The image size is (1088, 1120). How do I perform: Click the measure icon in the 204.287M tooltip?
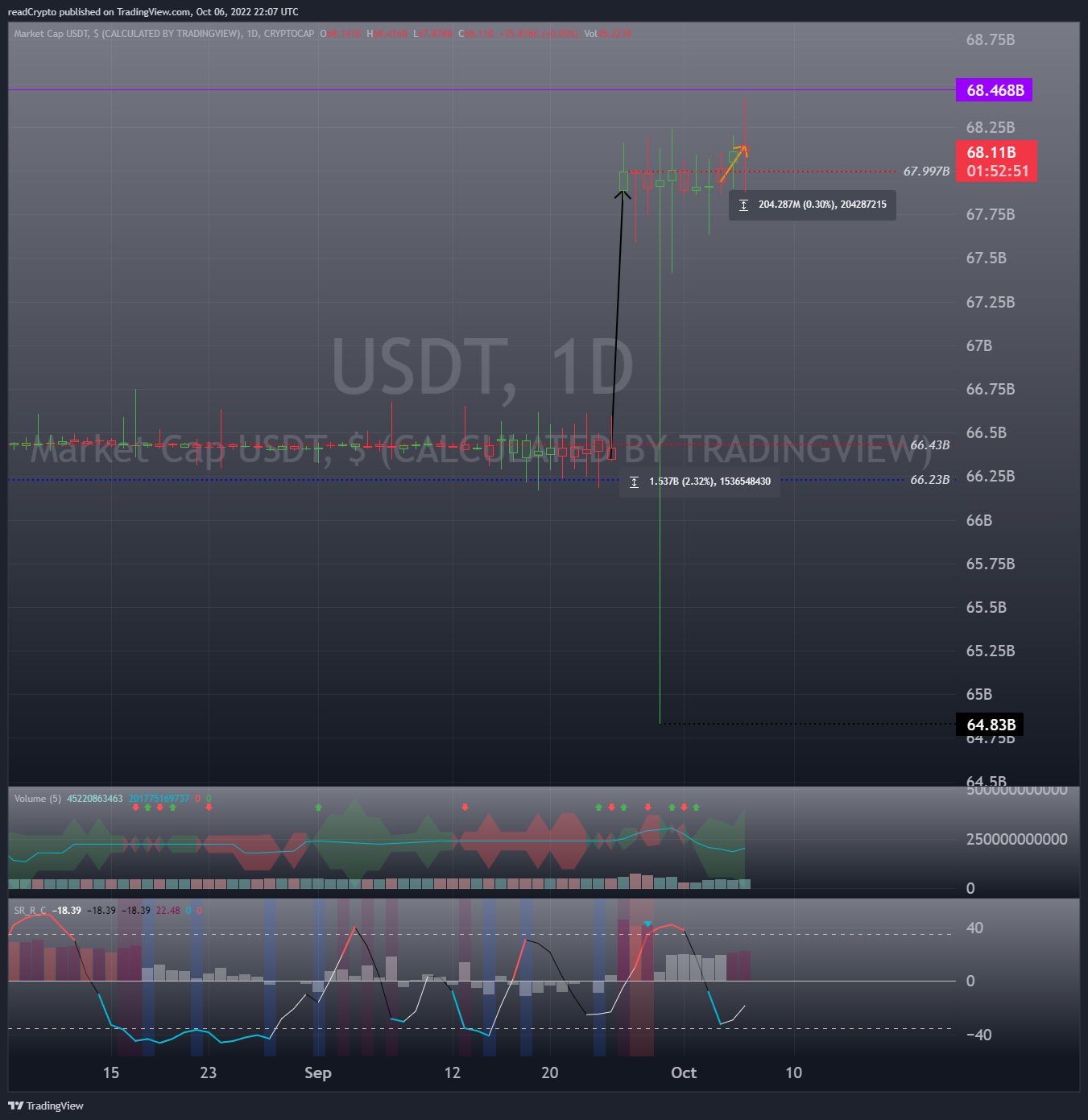(743, 205)
